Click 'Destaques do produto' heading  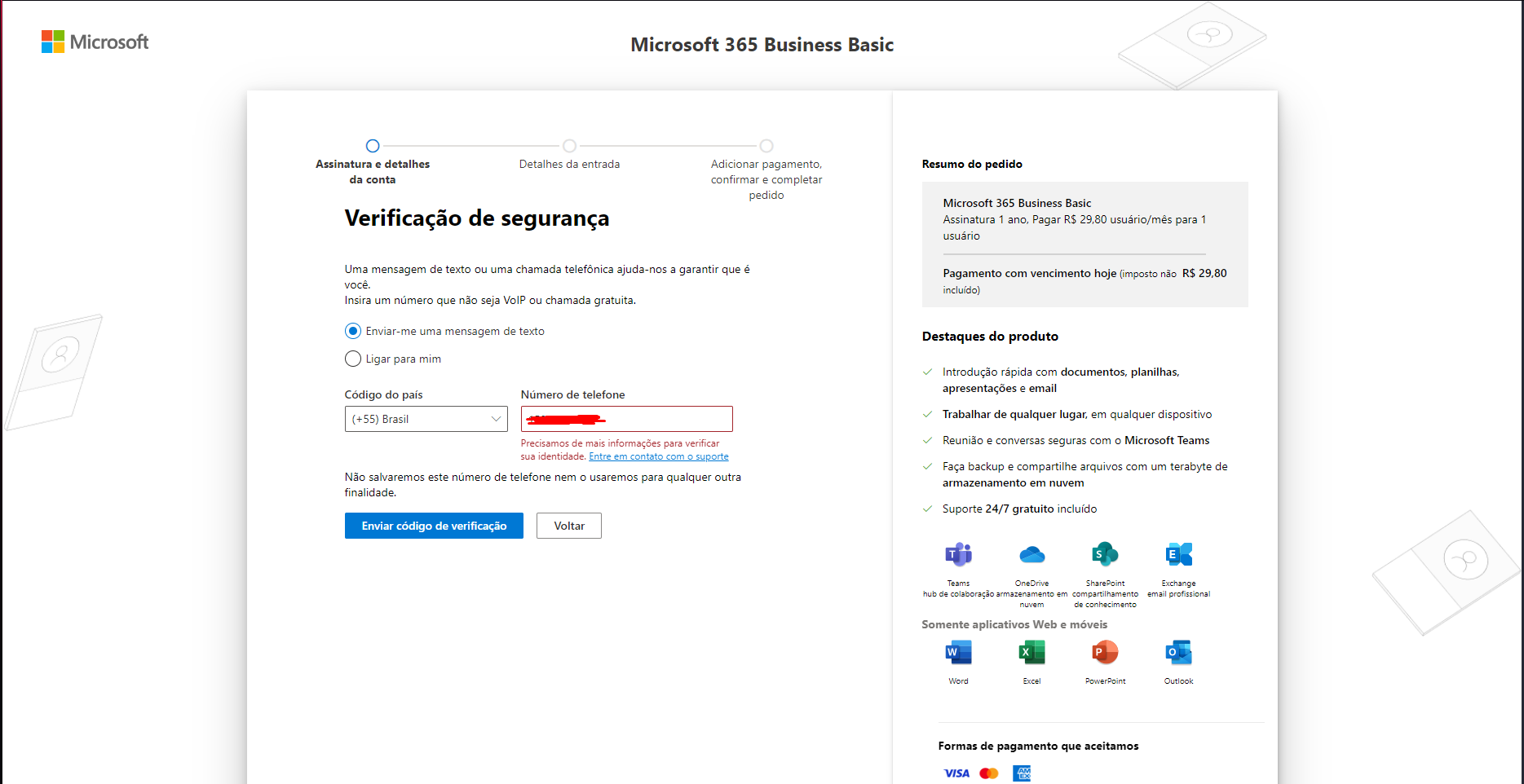pyautogui.click(x=990, y=336)
